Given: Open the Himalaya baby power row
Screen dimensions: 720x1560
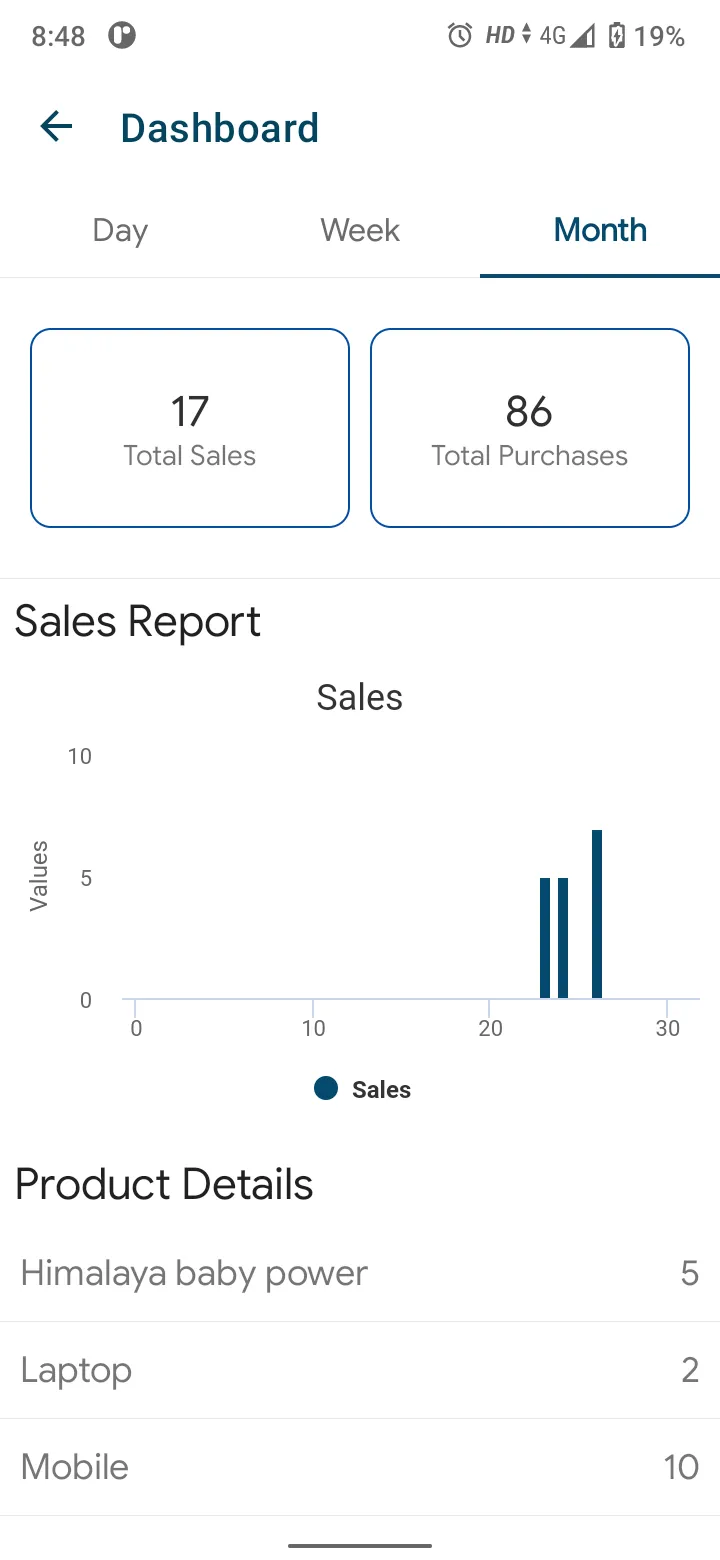Looking at the screenshot, I should point(360,1273).
